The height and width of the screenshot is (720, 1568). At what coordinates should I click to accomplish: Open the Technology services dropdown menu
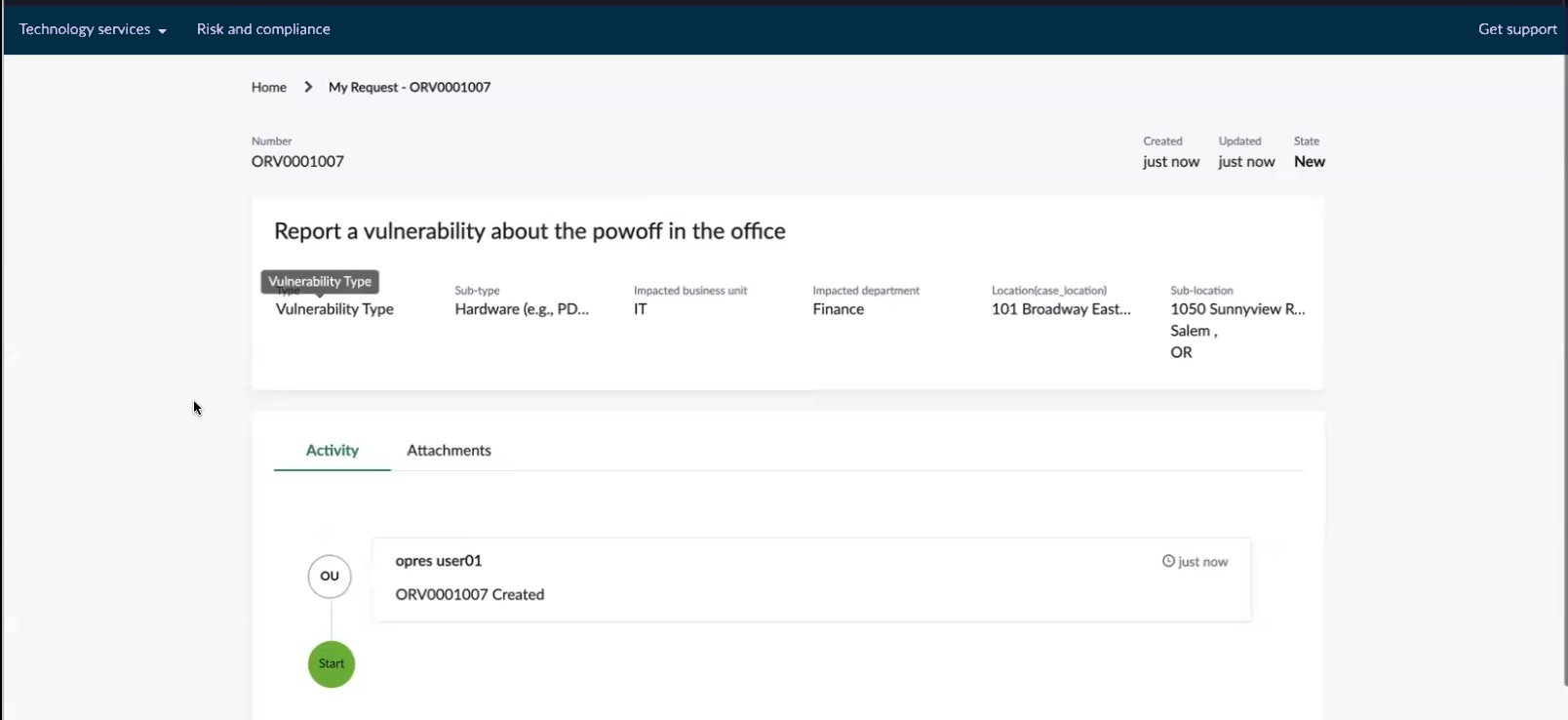pyautogui.click(x=93, y=29)
